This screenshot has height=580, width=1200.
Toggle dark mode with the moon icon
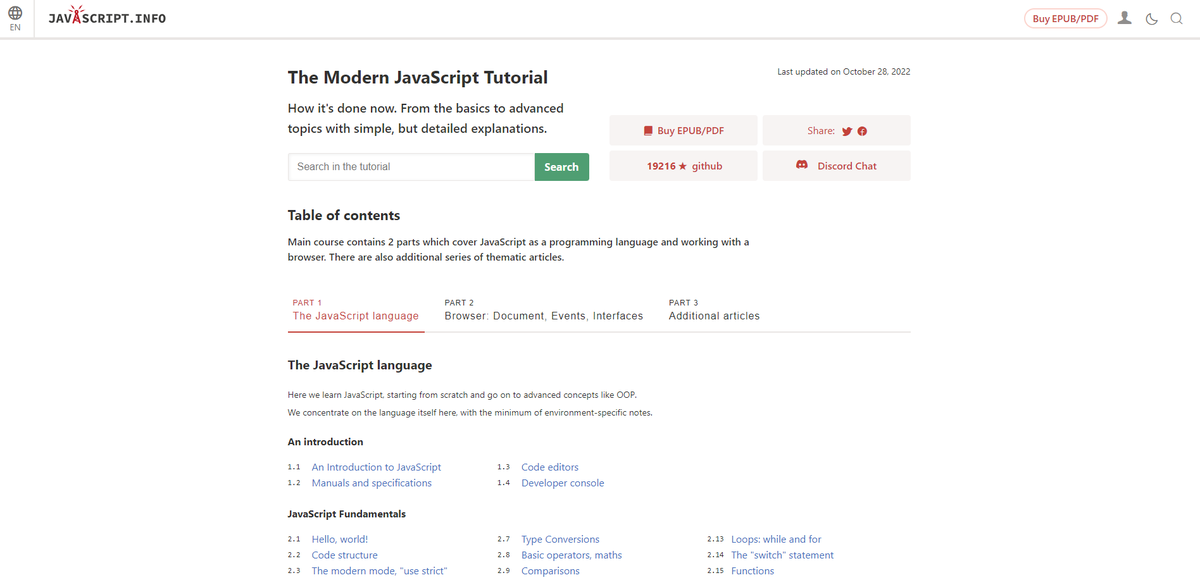tap(1151, 18)
